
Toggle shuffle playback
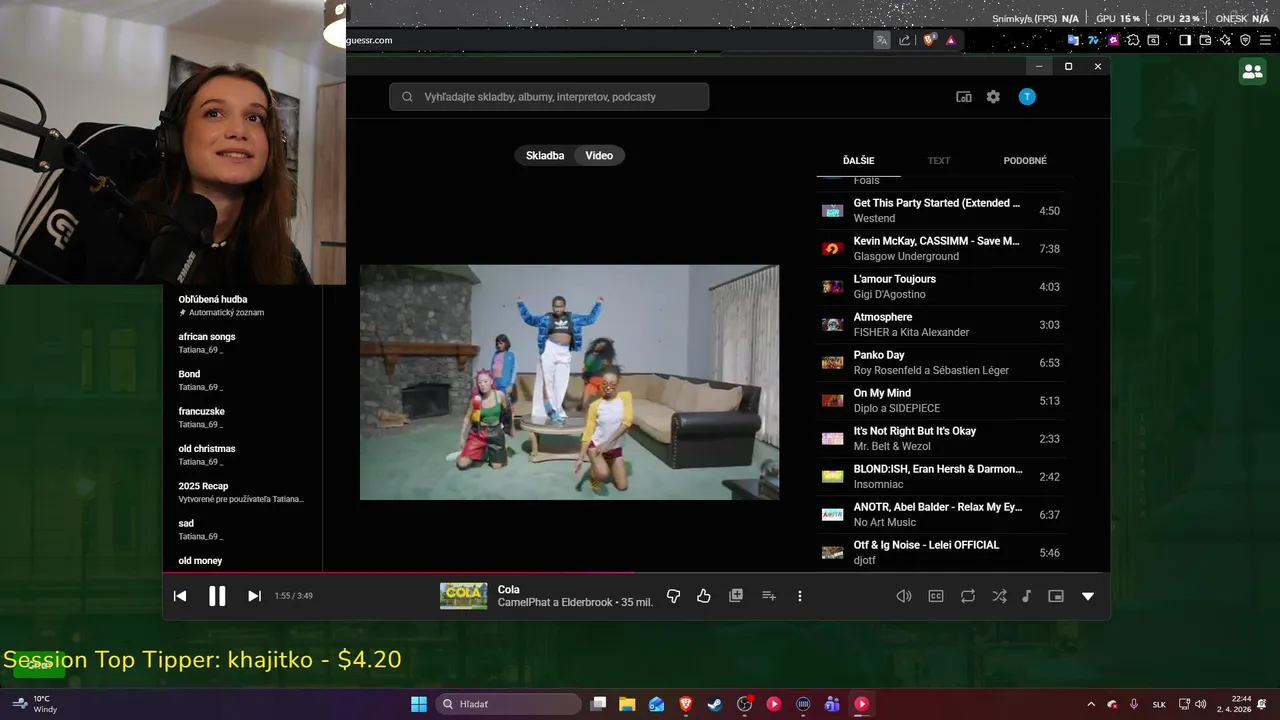point(999,596)
